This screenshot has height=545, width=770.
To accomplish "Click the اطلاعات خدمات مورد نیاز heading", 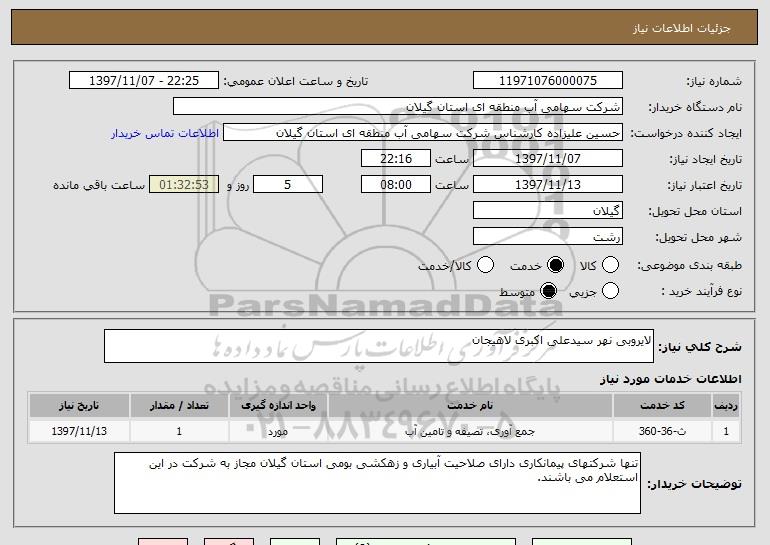I will (670, 379).
